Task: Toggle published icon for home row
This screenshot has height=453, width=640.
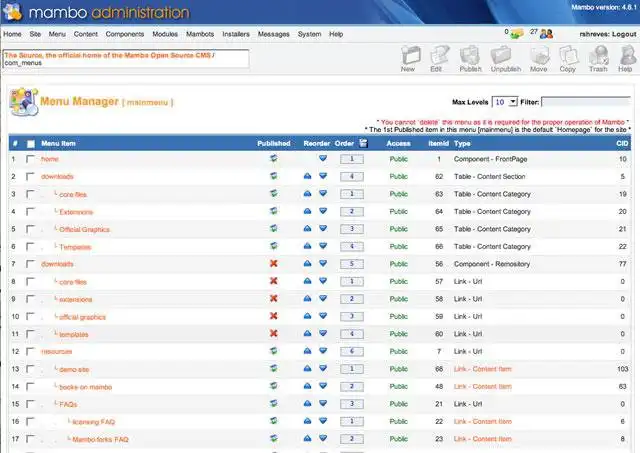Action: click(274, 158)
